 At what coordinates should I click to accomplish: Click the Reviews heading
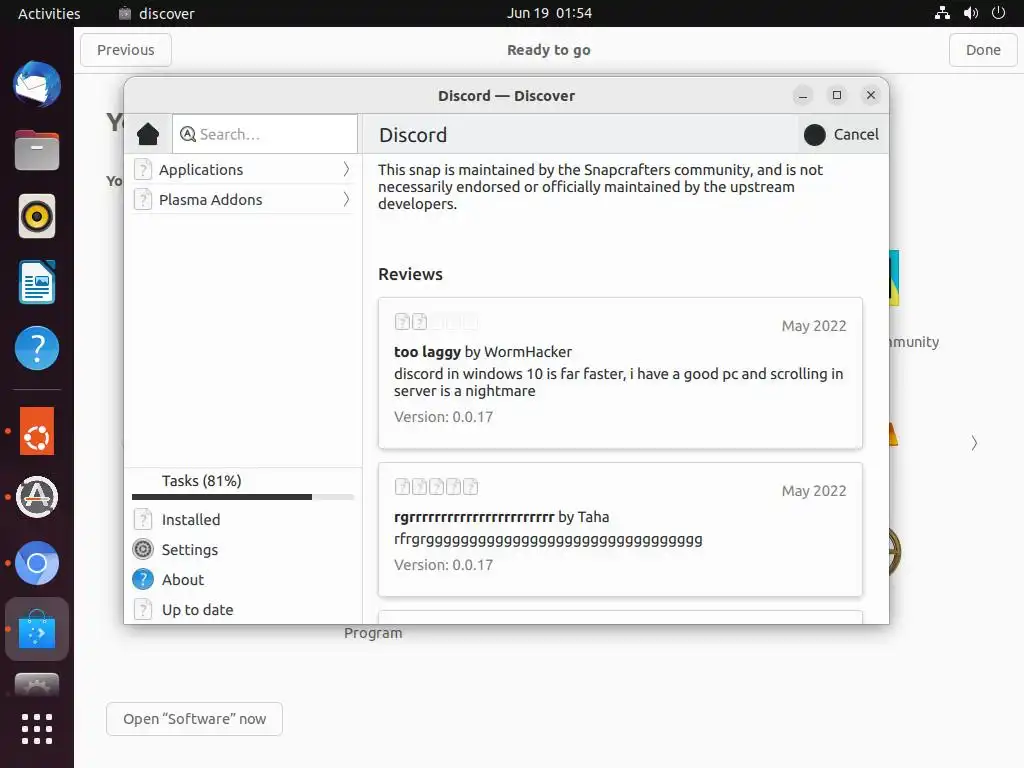(x=410, y=274)
